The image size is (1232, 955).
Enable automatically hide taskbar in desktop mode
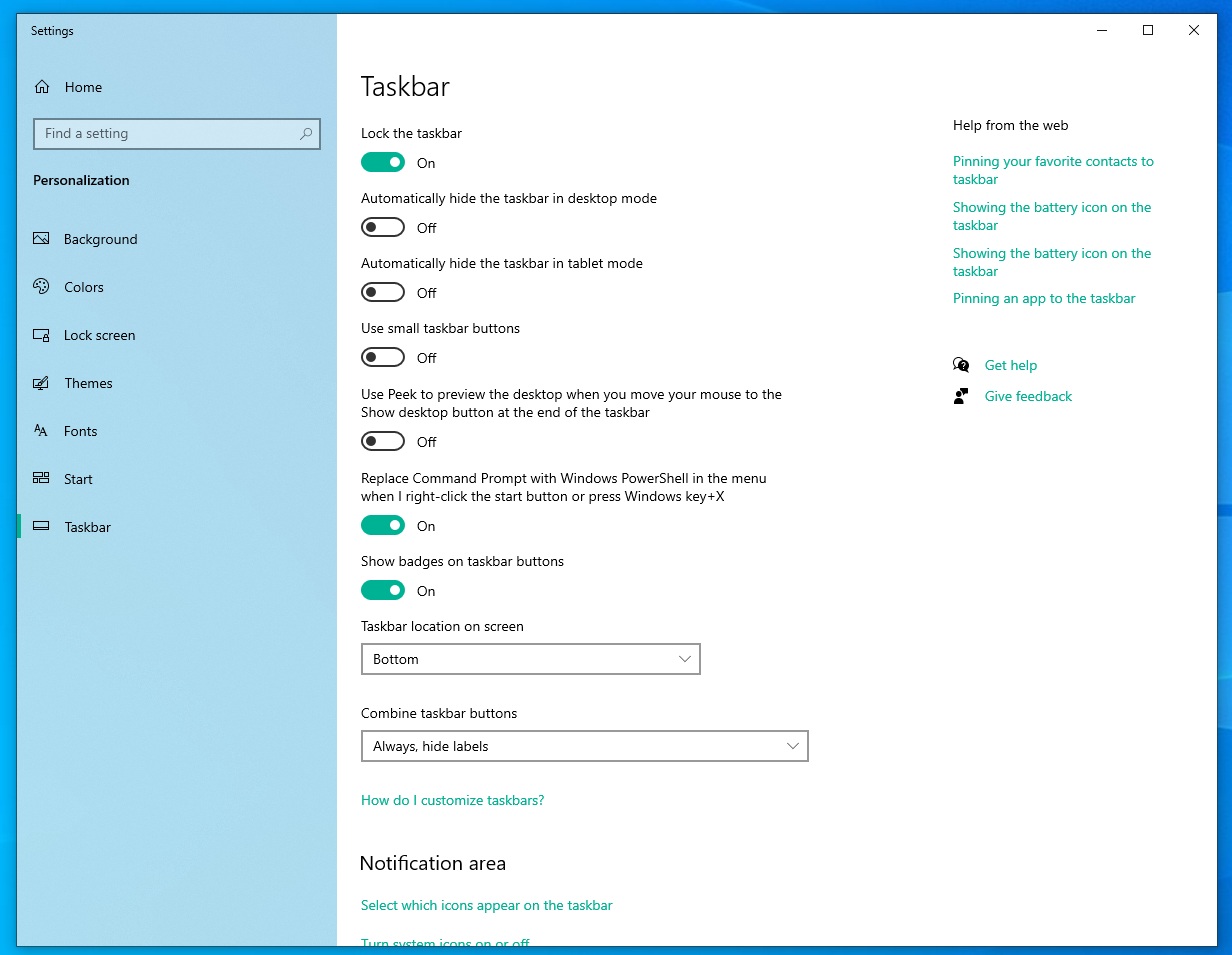point(383,227)
